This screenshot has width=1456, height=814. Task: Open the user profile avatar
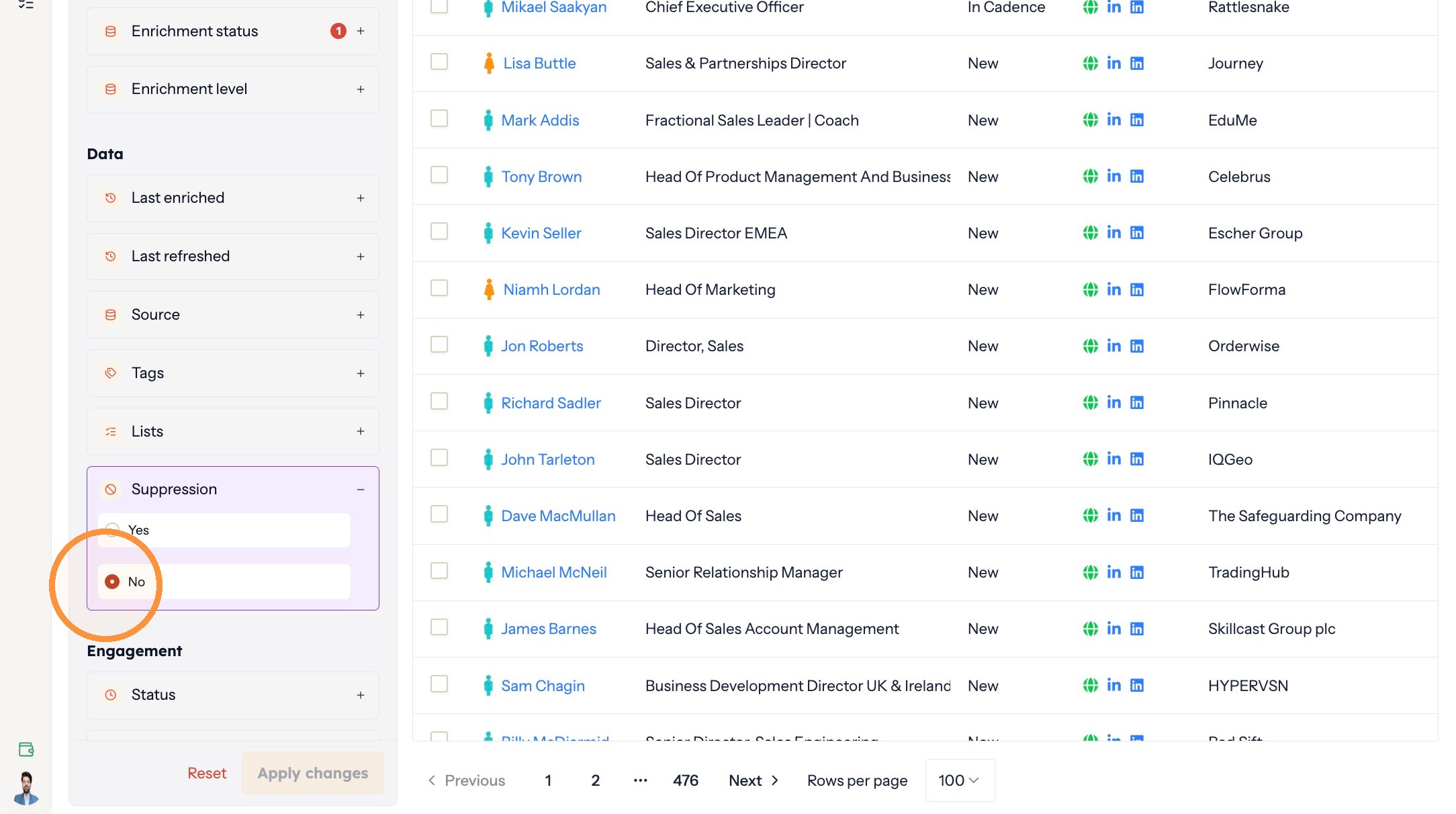coord(26,788)
